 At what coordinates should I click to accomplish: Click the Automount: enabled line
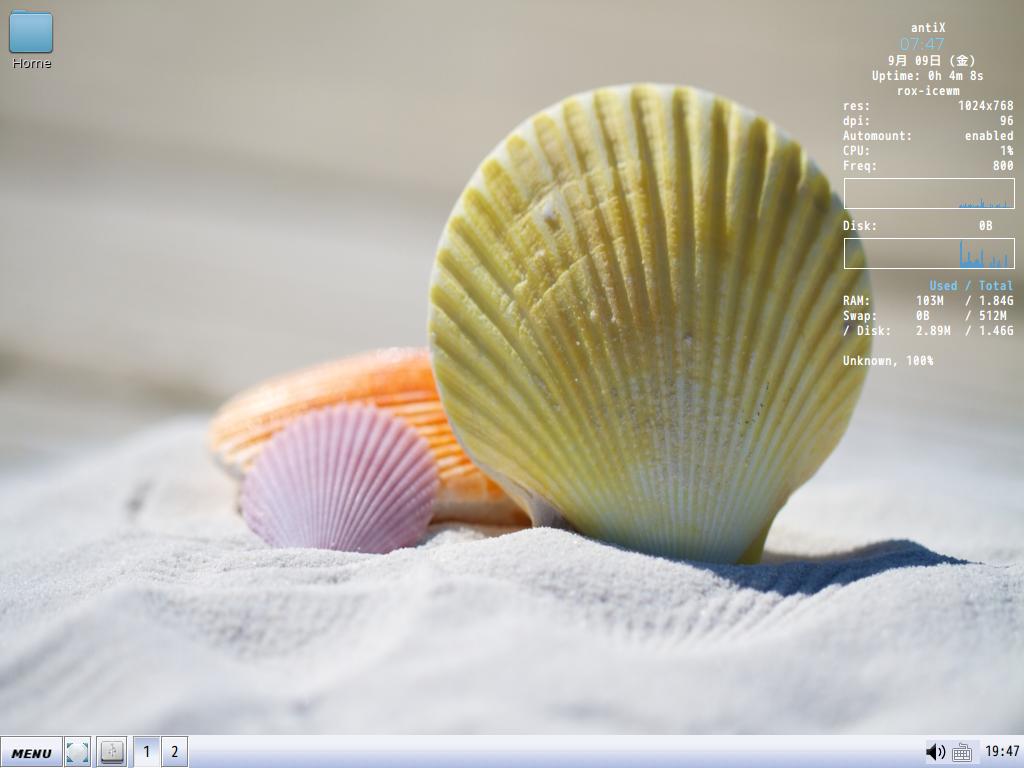pos(928,136)
